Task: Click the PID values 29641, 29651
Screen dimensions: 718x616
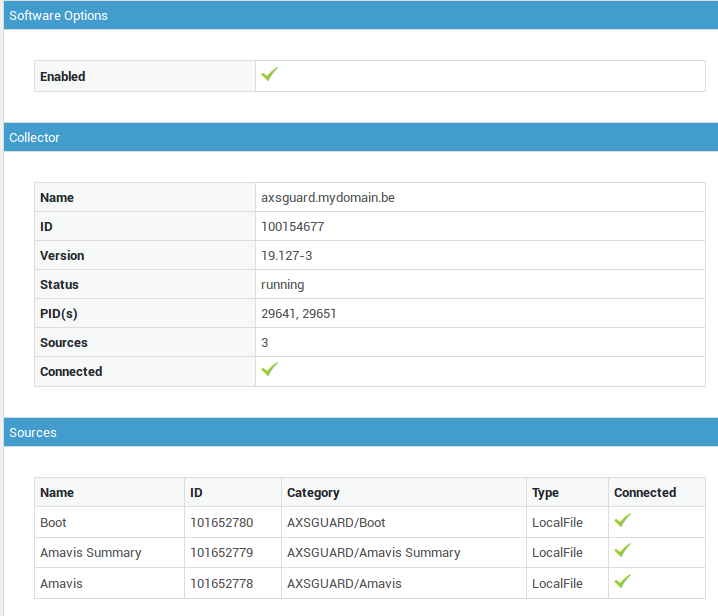Action: tap(299, 314)
